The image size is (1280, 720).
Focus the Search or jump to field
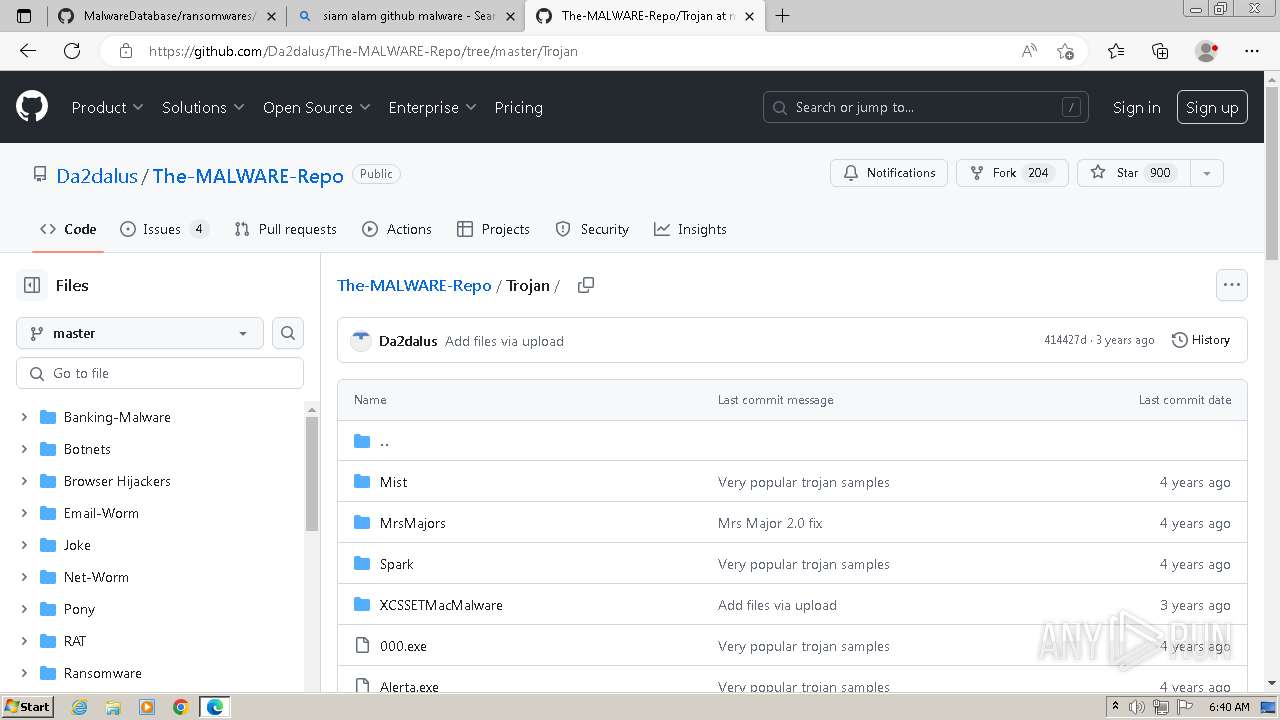tap(926, 107)
